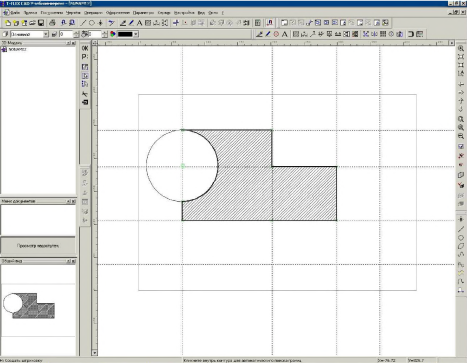Image resolution: width=467 pixels, height=363 pixels.
Task: Click the P: parameters icon in automenu
Action: [x=85, y=57]
